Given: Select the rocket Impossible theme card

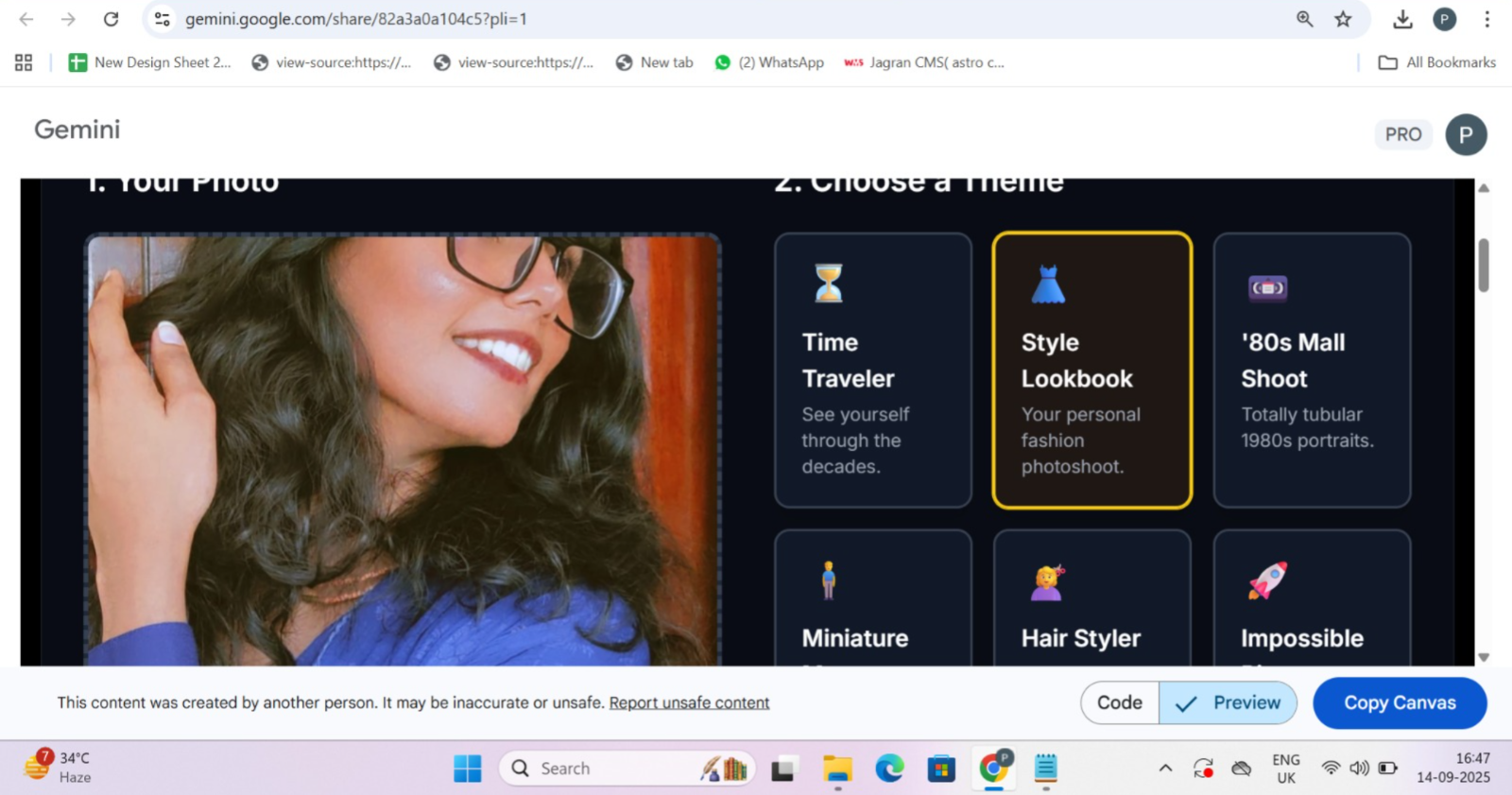Looking at the screenshot, I should coord(1312,600).
